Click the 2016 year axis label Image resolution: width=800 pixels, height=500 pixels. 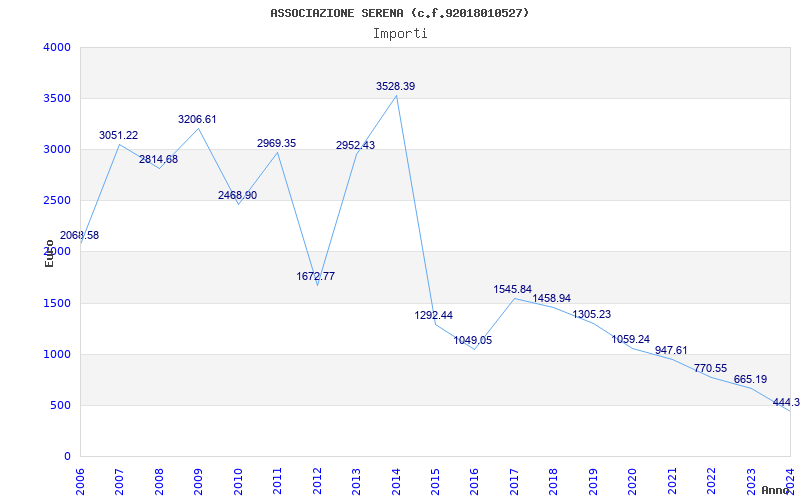(x=475, y=481)
